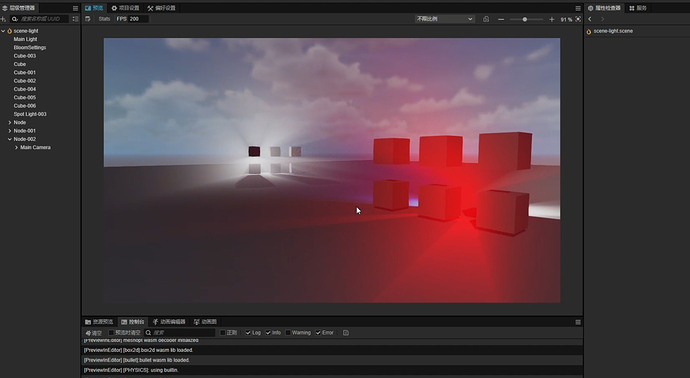The width and height of the screenshot is (690, 378).
Task: Click the scene-light.scene flame icon
Action: click(589, 31)
